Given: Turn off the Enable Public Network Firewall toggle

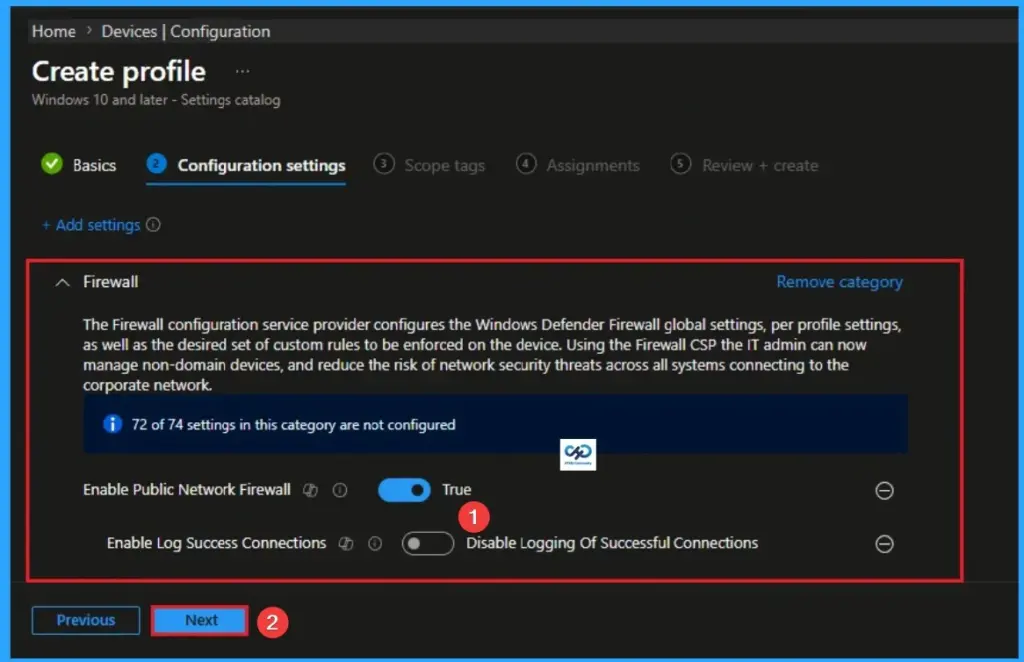Looking at the screenshot, I should (x=404, y=490).
